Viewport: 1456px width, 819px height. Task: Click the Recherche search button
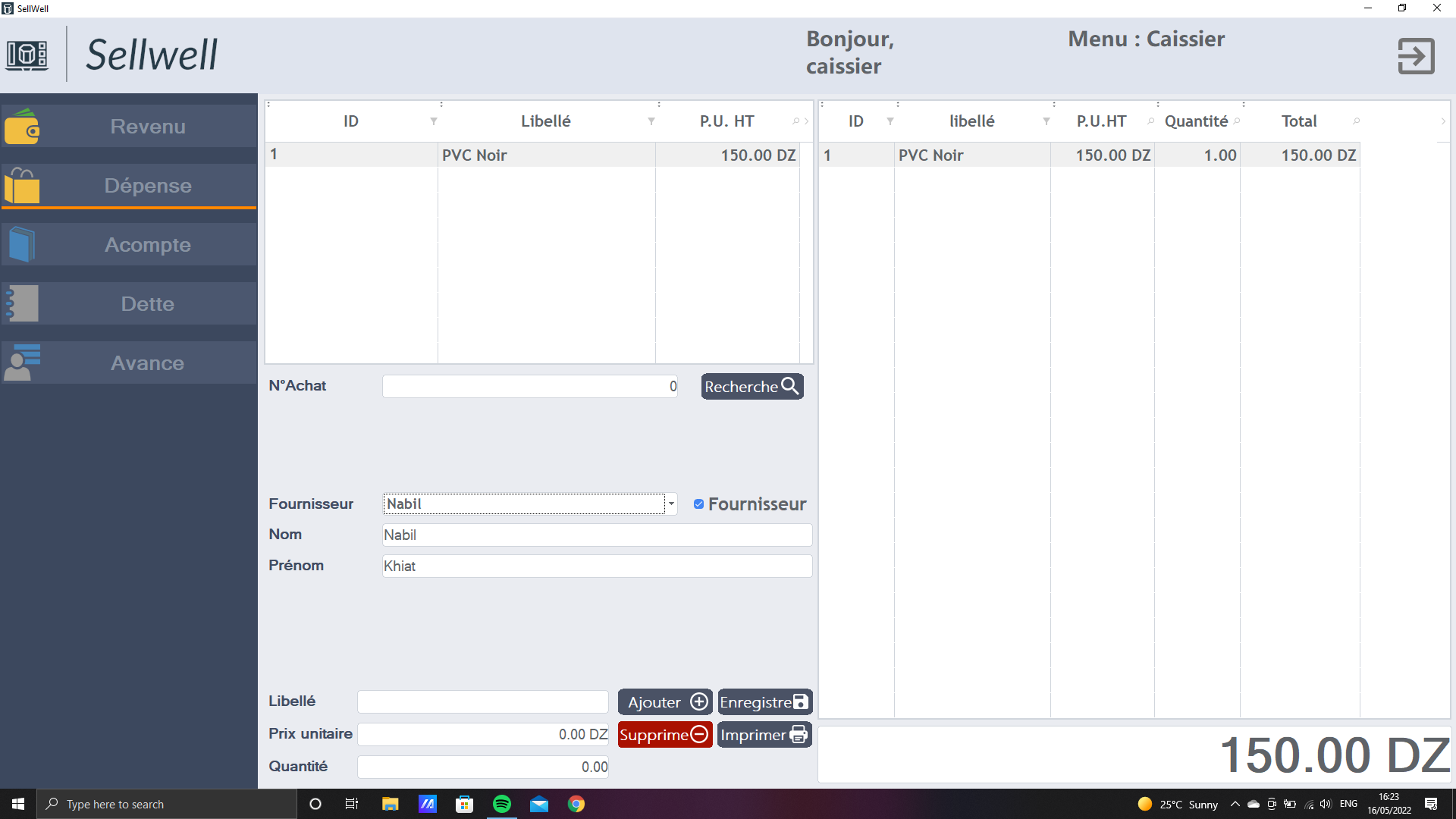coord(752,386)
